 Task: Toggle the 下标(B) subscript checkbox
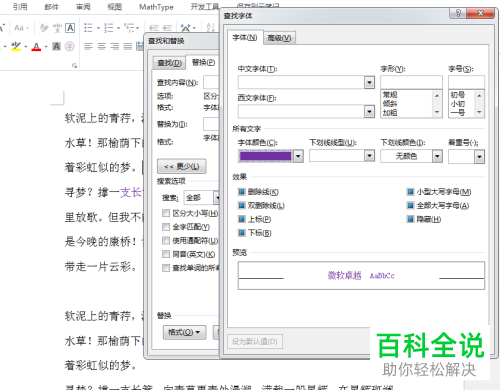pyautogui.click(x=242, y=233)
